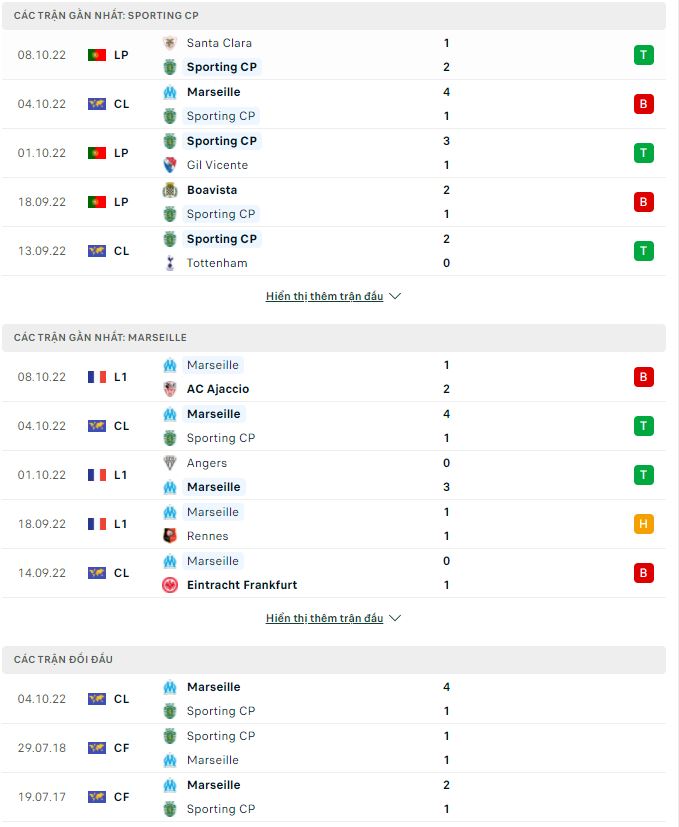The height and width of the screenshot is (827, 679).
Task: Click the green T badge for Santa Clara match
Action: (x=643, y=55)
